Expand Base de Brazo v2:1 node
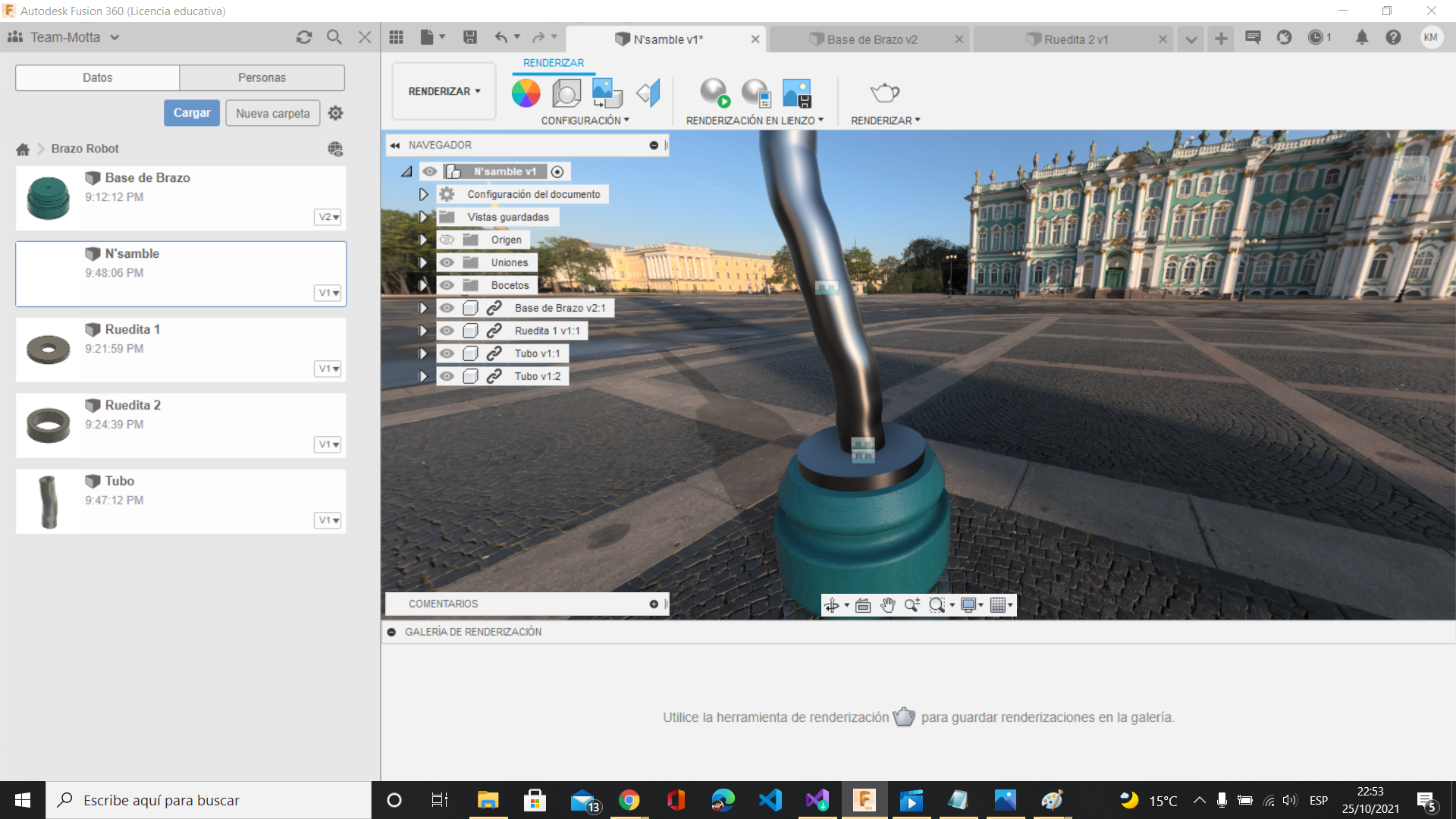 423,308
